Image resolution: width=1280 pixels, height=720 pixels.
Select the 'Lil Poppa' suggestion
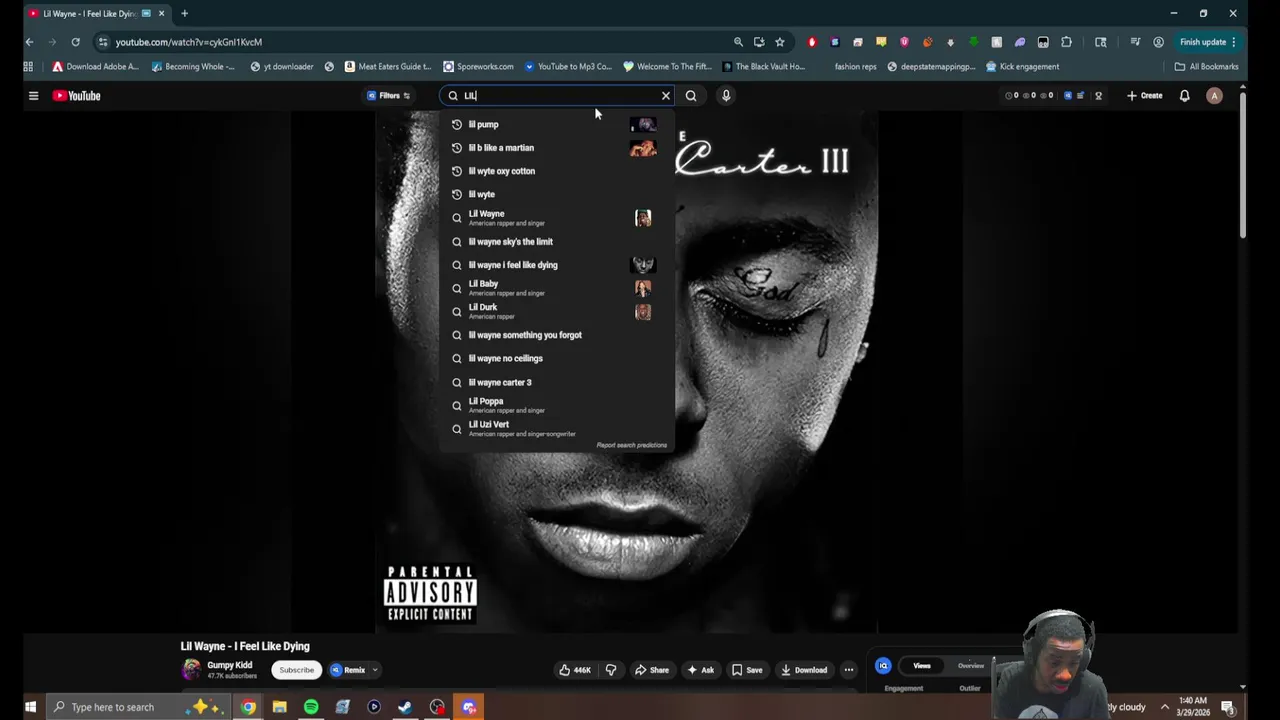pyautogui.click(x=556, y=405)
